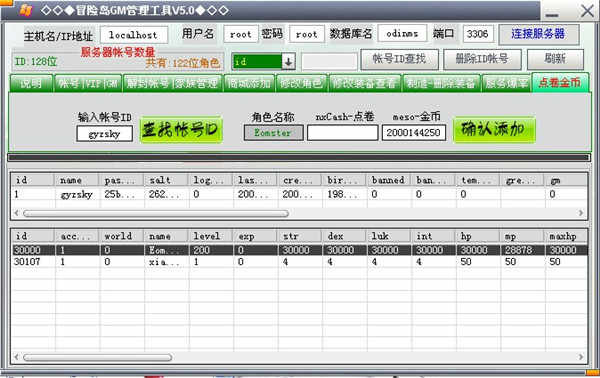Switch to the 说明 tab
Screen dimensions: 600x378
pyautogui.click(x=31, y=83)
